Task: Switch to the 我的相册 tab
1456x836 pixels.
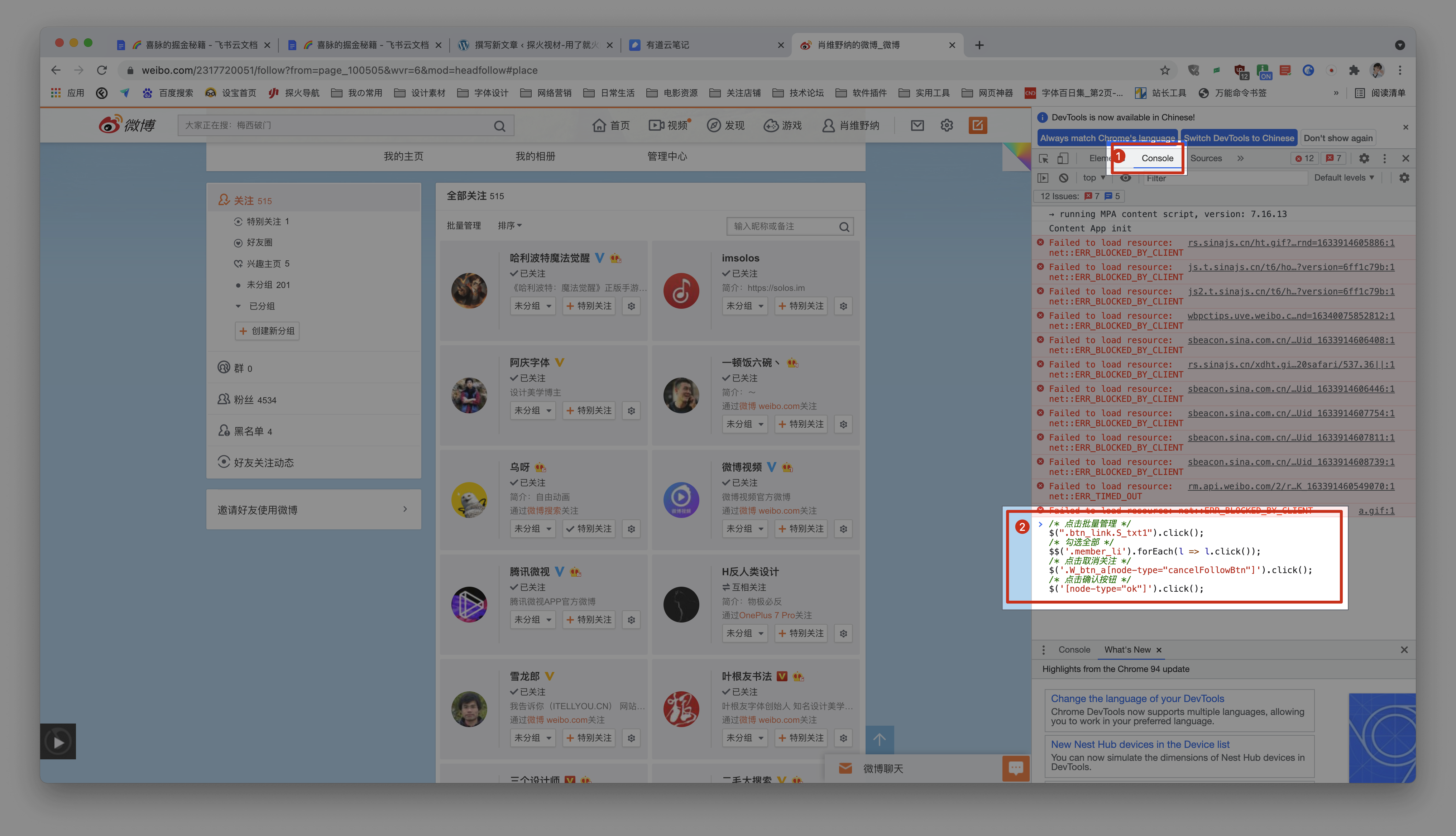Action: (535, 156)
